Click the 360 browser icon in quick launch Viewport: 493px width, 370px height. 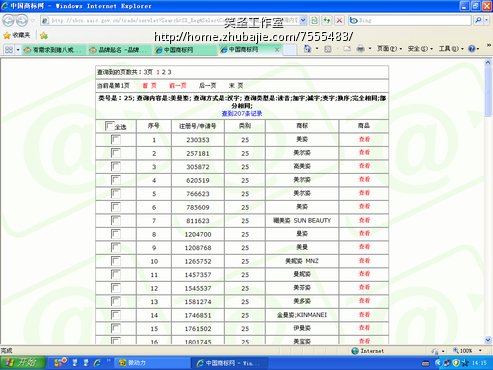[61, 362]
